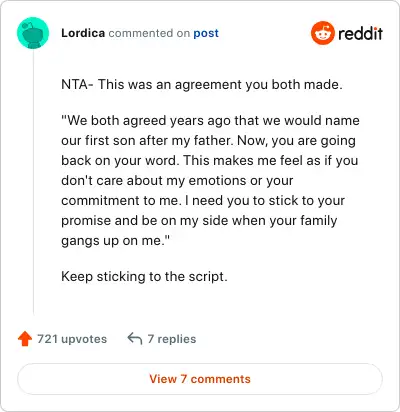Click the Reddit Snoo logo icon

tap(322, 33)
